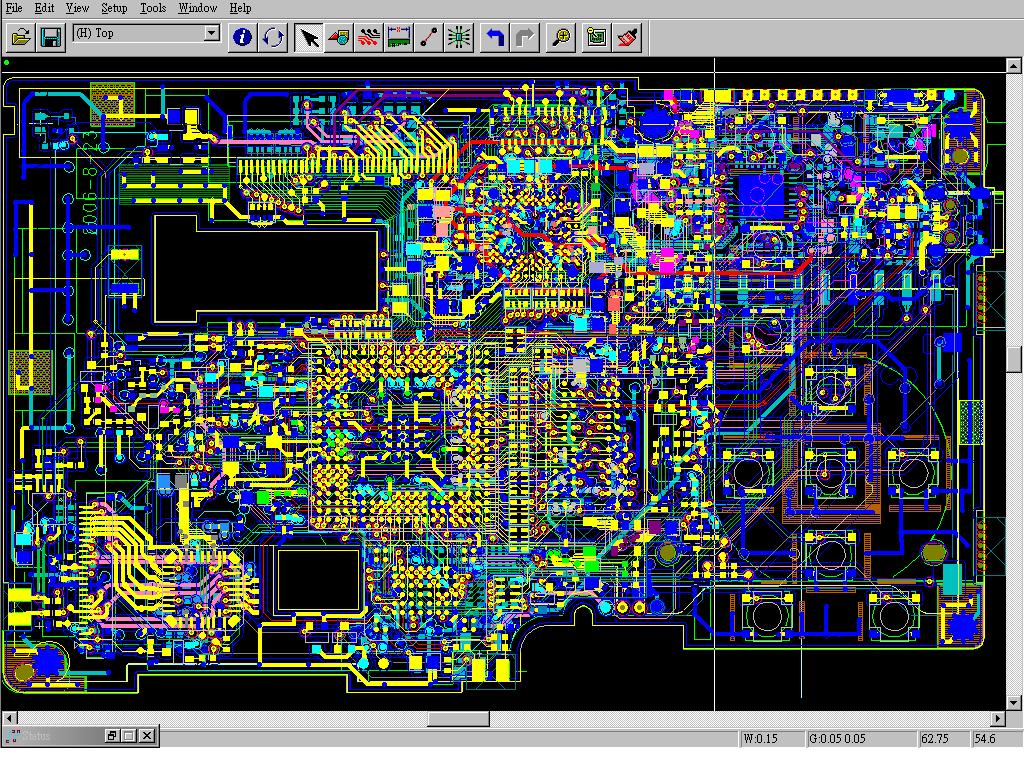Open the ECO toolbar red line icon
The image size is (1024, 768).
[x=428, y=37]
